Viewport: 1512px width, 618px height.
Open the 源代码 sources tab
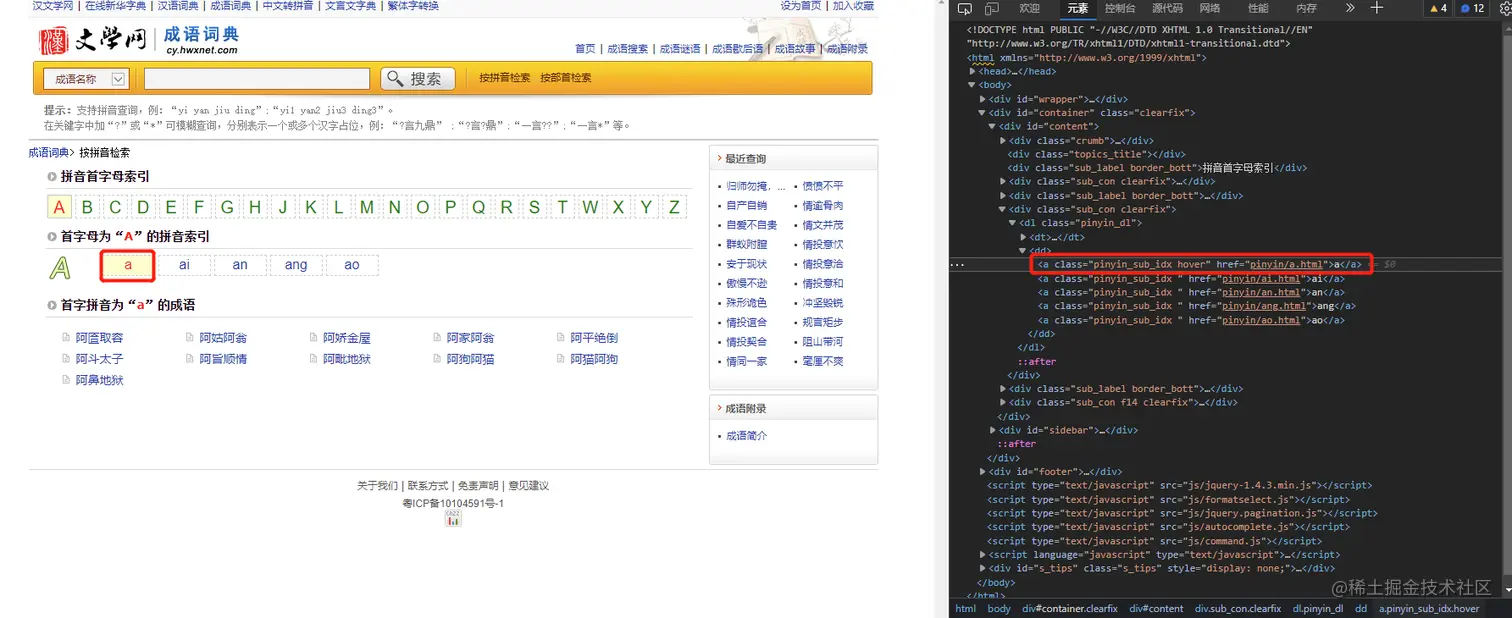tap(1168, 8)
